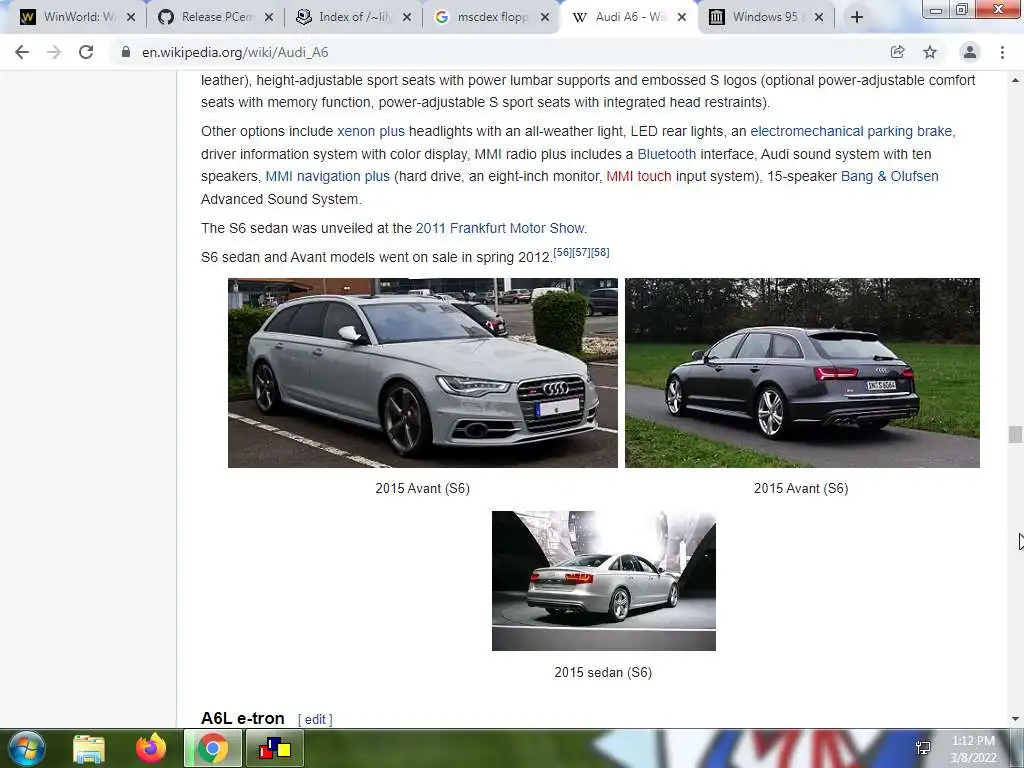Image resolution: width=1024 pixels, height=768 pixels.
Task: Launch Firefox from the taskbar
Action: pos(151,748)
